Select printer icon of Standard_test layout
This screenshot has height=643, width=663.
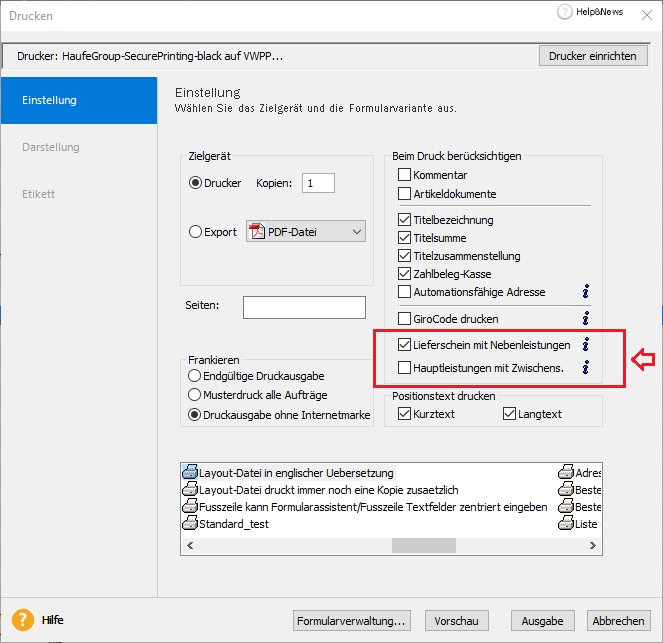click(x=190, y=523)
